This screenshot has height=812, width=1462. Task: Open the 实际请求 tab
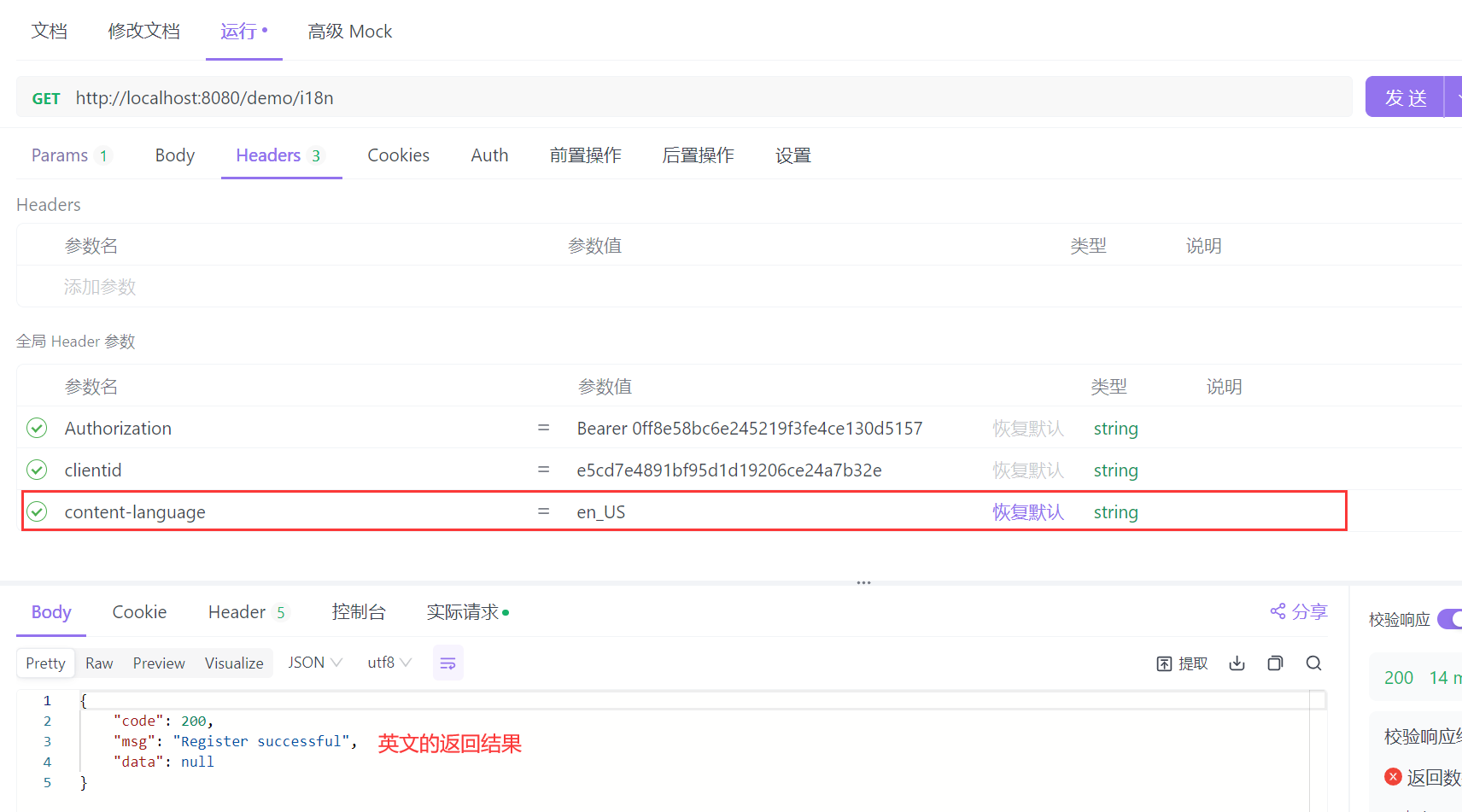pyautogui.click(x=467, y=612)
